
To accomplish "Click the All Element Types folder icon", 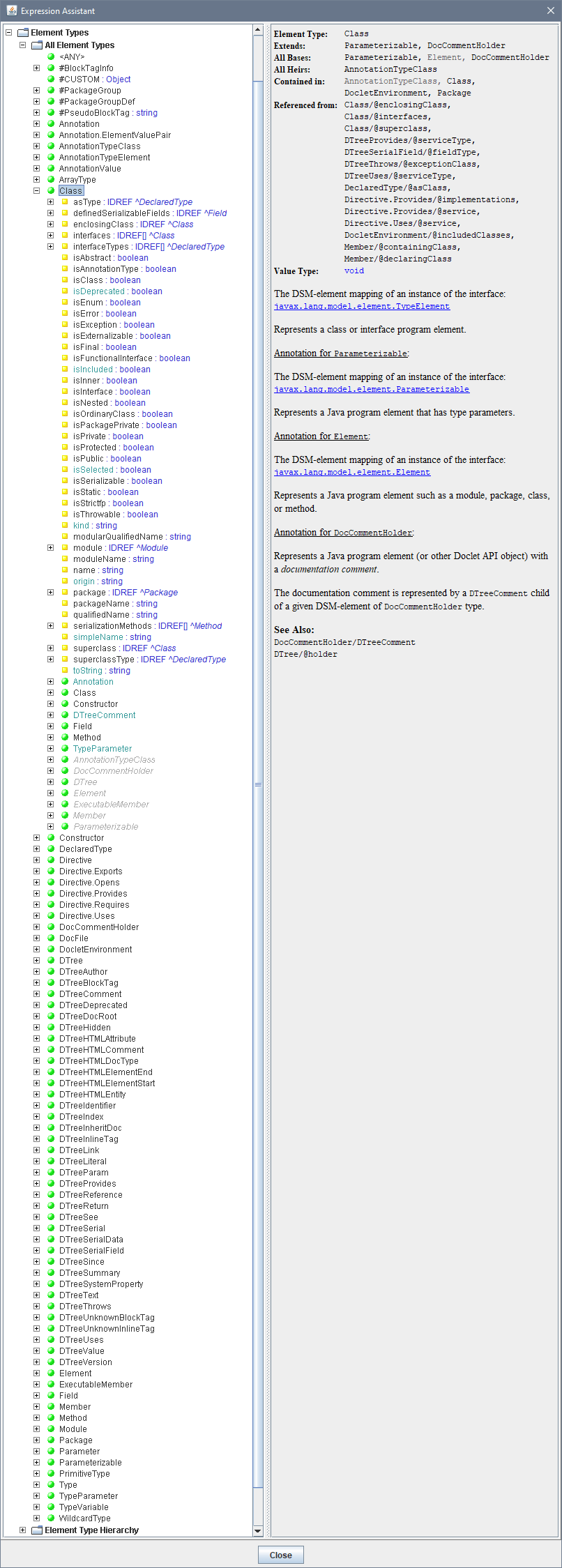I will click(37, 45).
